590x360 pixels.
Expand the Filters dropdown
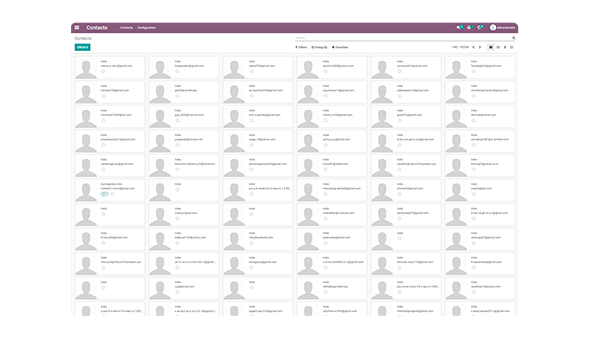tap(301, 47)
